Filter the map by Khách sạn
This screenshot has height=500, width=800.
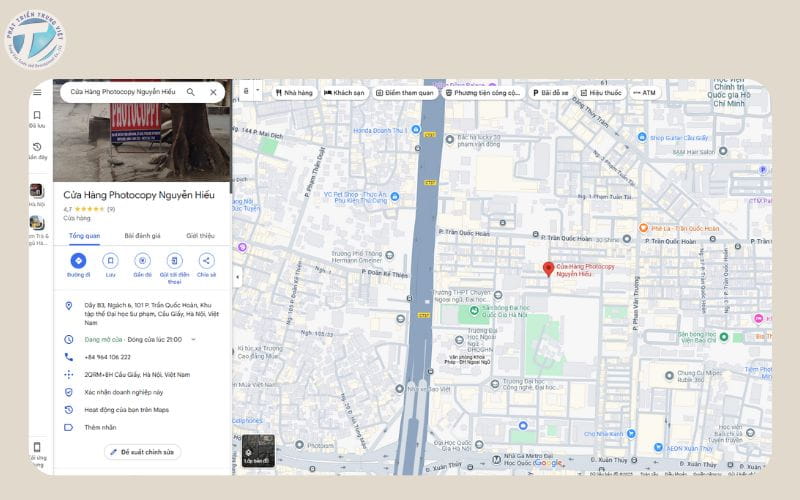(344, 93)
